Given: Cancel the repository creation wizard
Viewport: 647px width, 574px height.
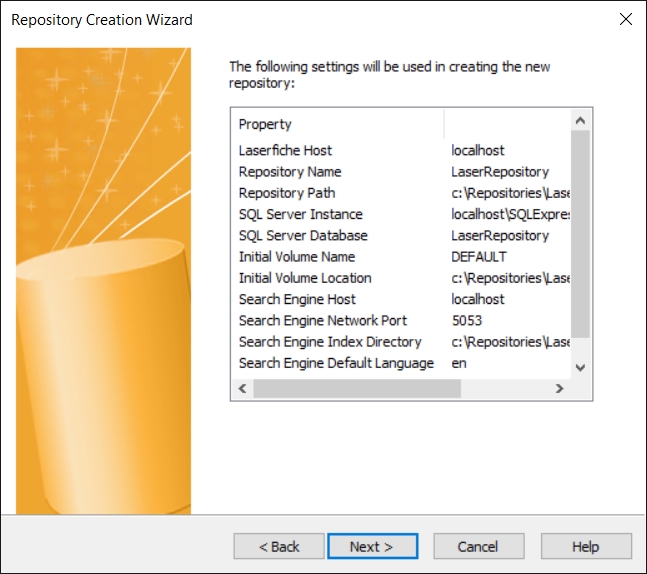Looking at the screenshot, I should pos(479,546).
